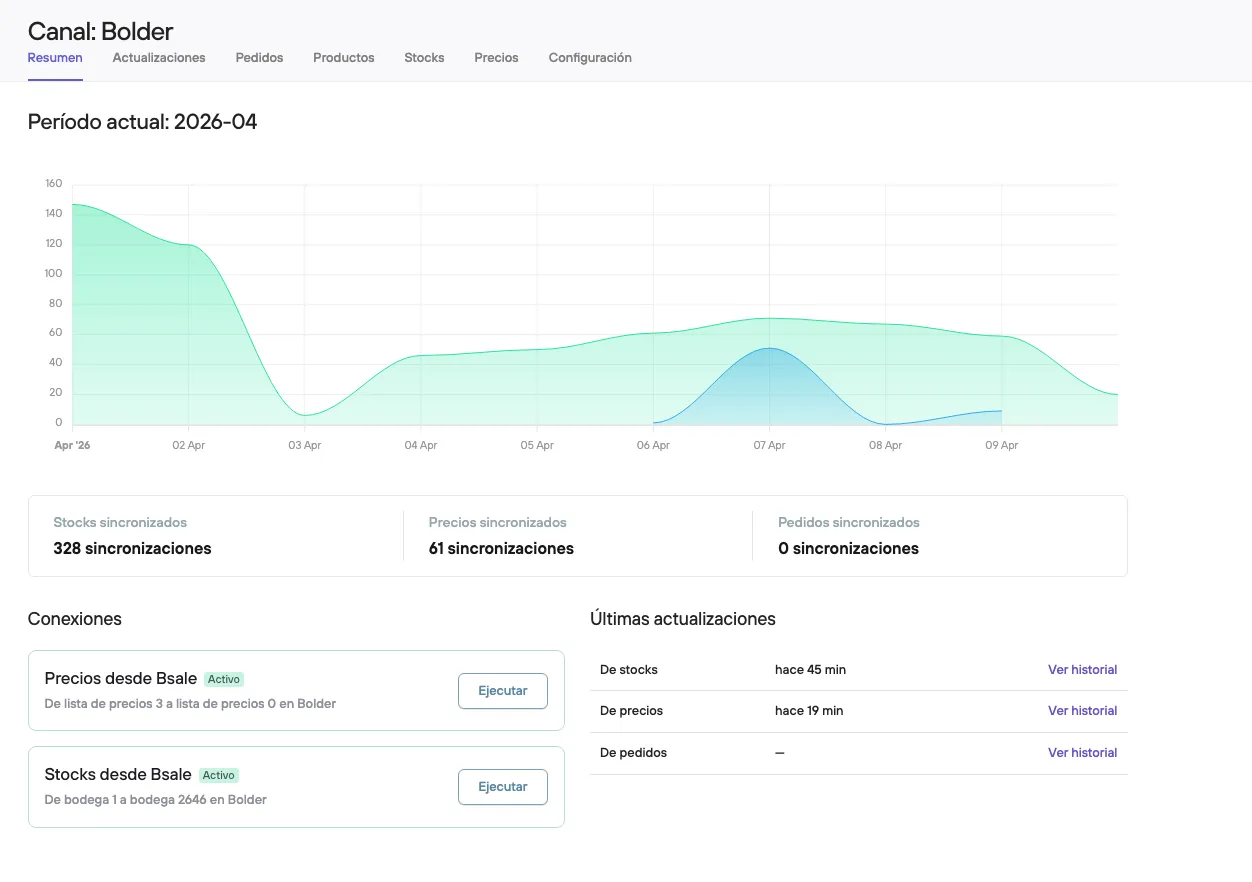Open the Resumen tab

coord(55,58)
